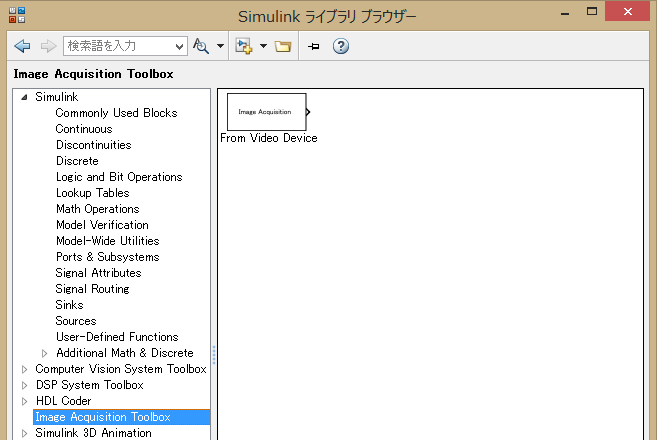Expand the Computer Vision System Toolbox node
This screenshot has height=440, width=657.
(25, 369)
